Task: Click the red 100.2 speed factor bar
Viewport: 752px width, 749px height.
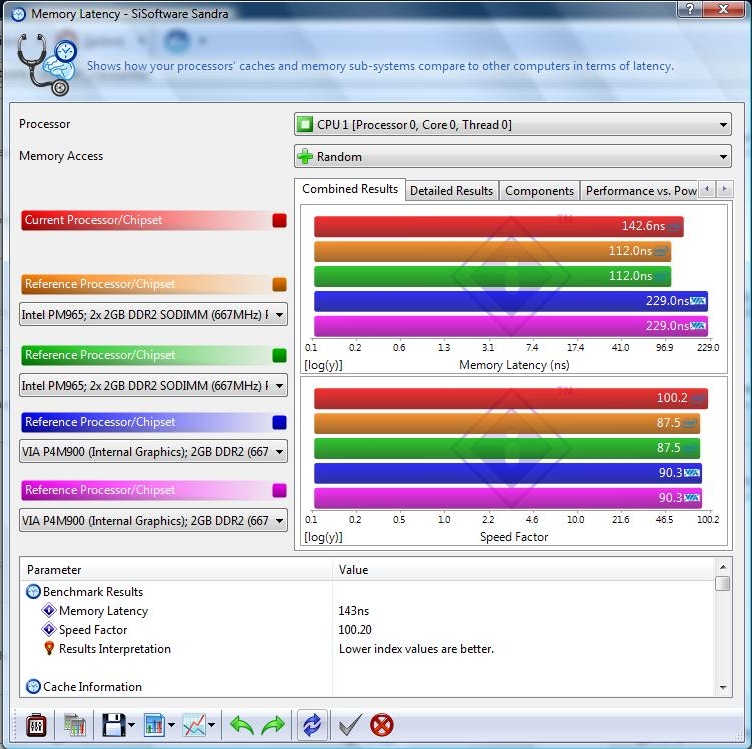Action: point(511,398)
